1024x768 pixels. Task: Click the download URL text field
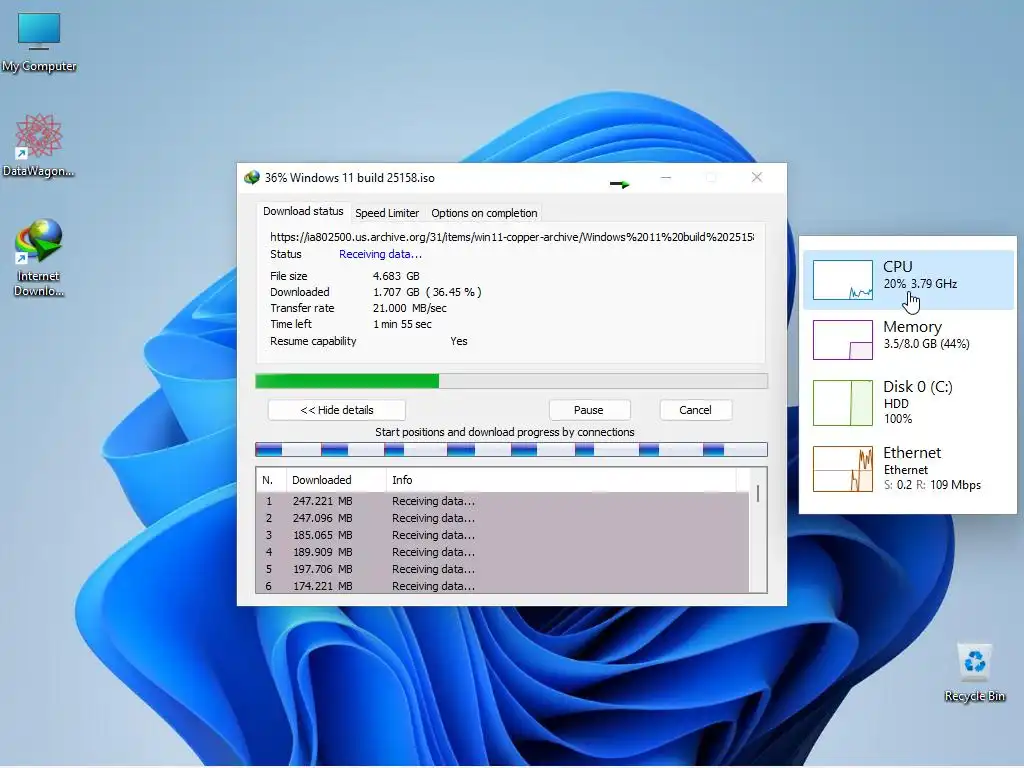point(512,237)
